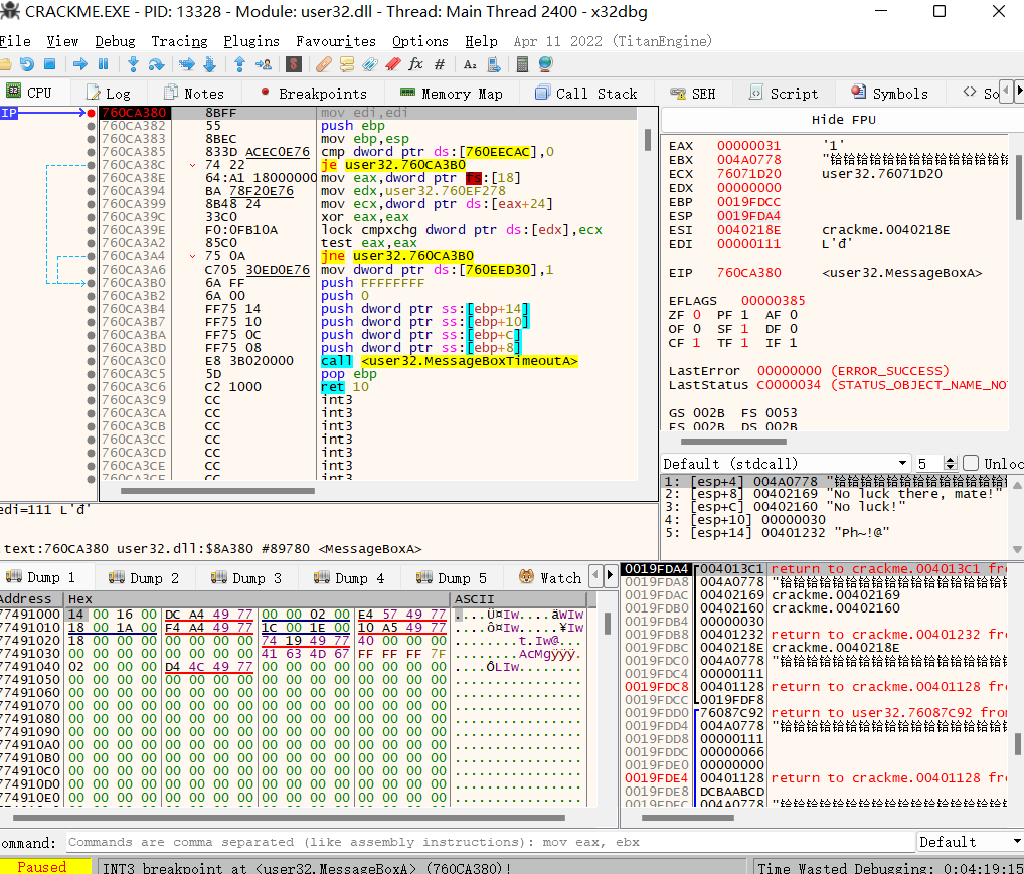The height and width of the screenshot is (874, 1024).
Task: Click the Run arrow icon
Action: pyautogui.click(x=80, y=64)
